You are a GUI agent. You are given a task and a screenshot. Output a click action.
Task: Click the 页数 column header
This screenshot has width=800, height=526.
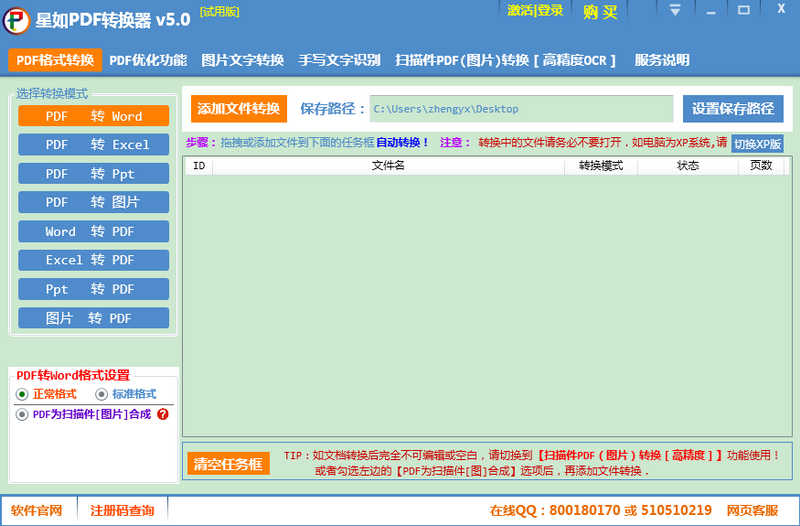761,165
